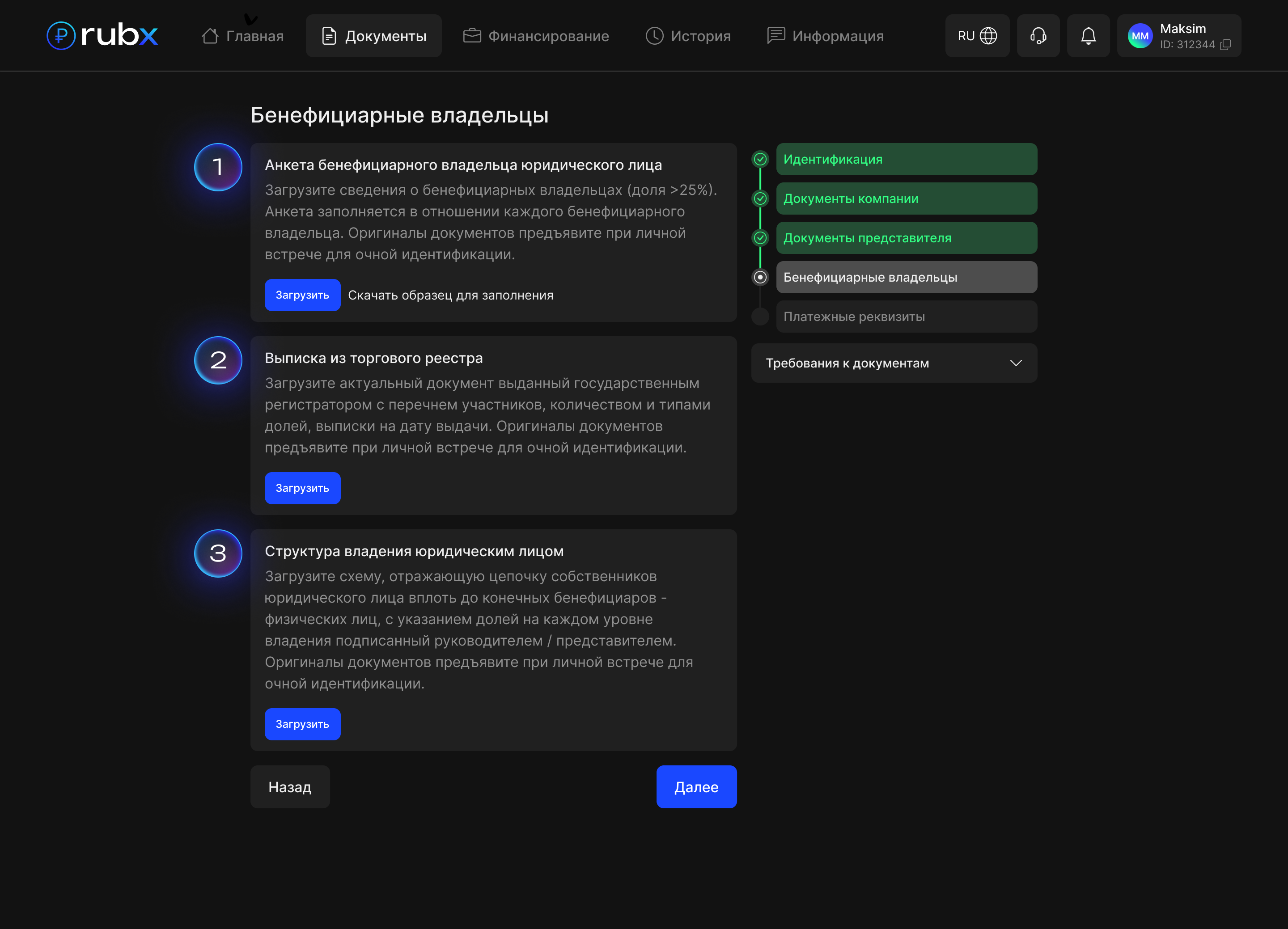Click the rubx logo
Screen dimensions: 1288x929
pyautogui.click(x=102, y=35)
